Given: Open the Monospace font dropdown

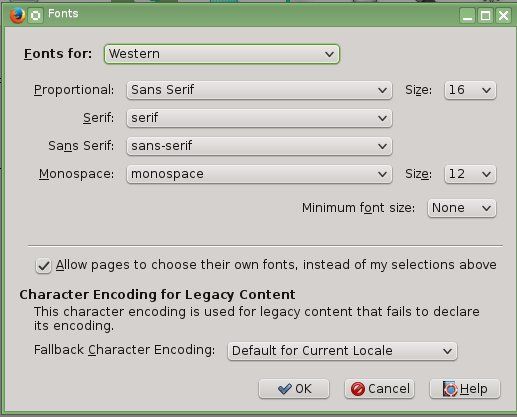Looking at the screenshot, I should click(x=259, y=174).
